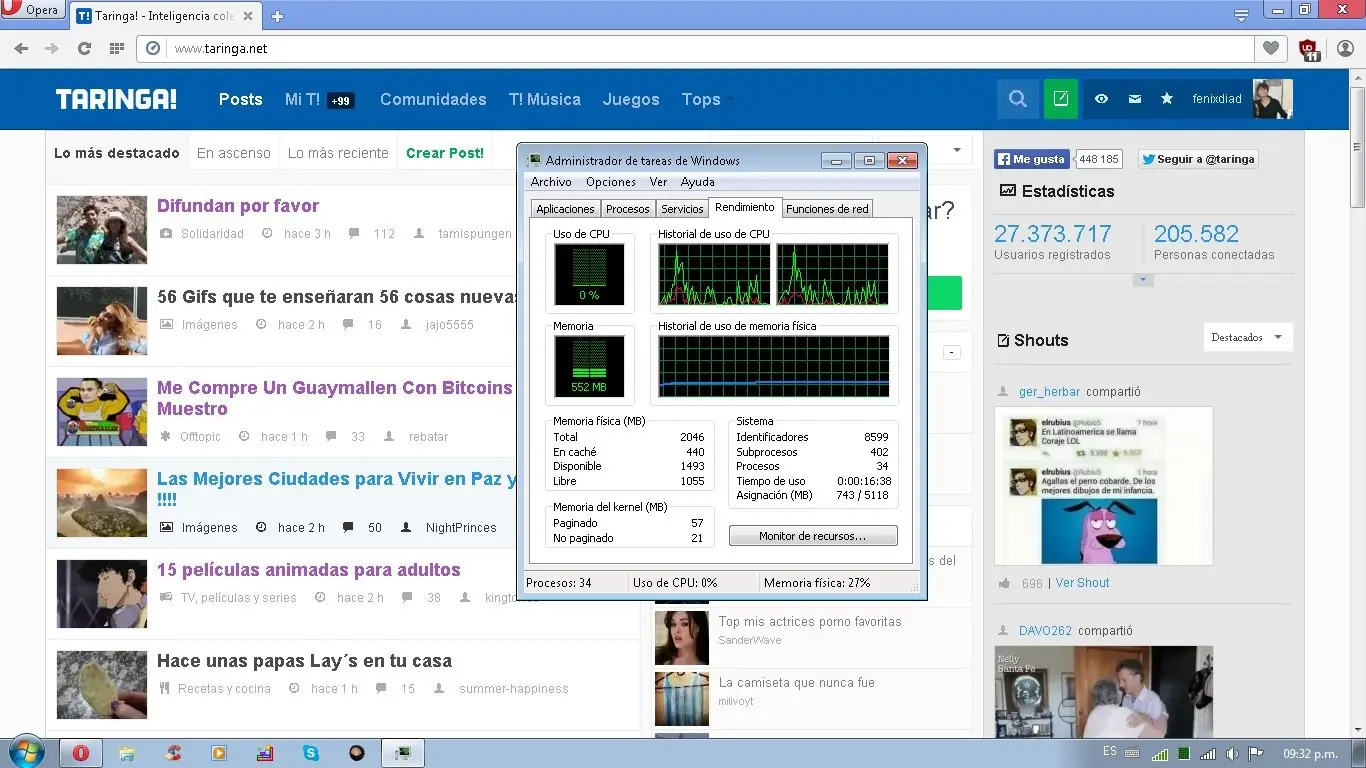The width and height of the screenshot is (1366, 768).
Task: Open Skype from the taskbar
Action: click(311, 753)
